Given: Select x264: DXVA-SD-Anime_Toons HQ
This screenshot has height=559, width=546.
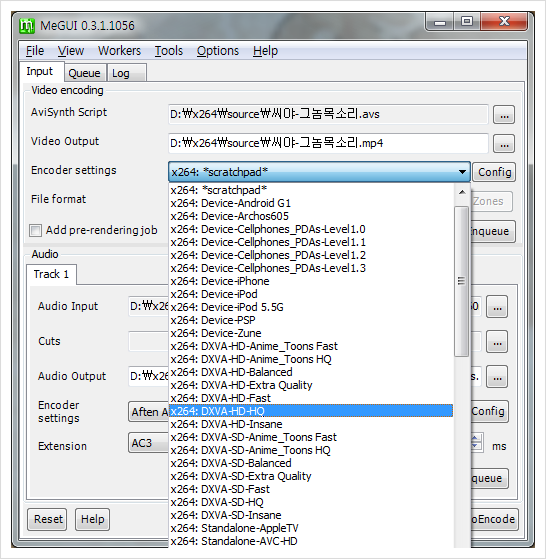Looking at the screenshot, I should [311, 451].
